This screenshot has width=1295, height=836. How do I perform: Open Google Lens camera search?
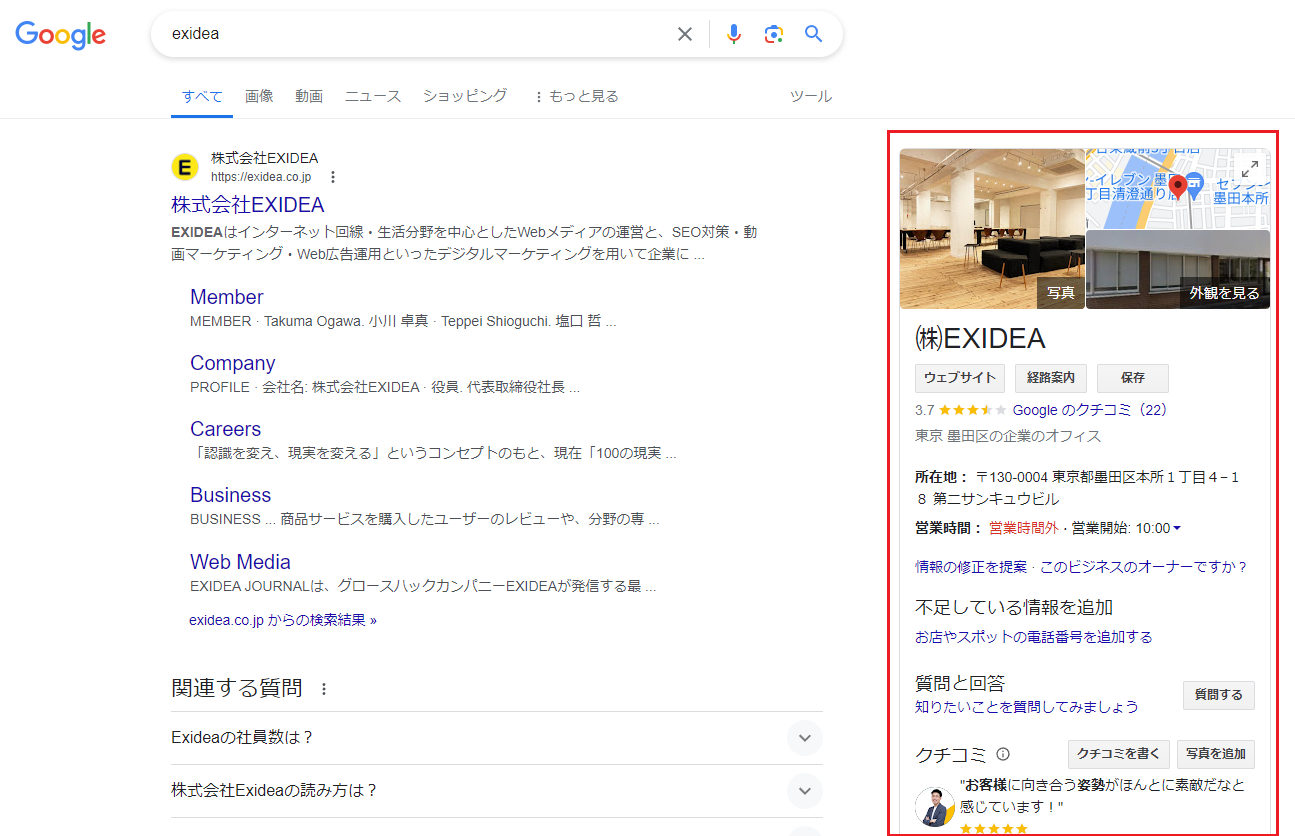click(773, 33)
